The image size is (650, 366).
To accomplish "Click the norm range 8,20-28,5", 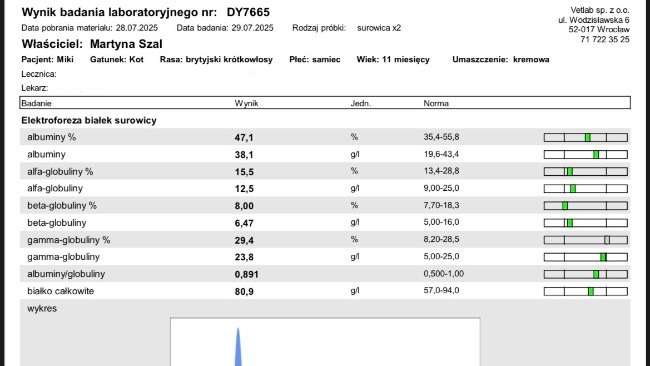I will [441, 239].
